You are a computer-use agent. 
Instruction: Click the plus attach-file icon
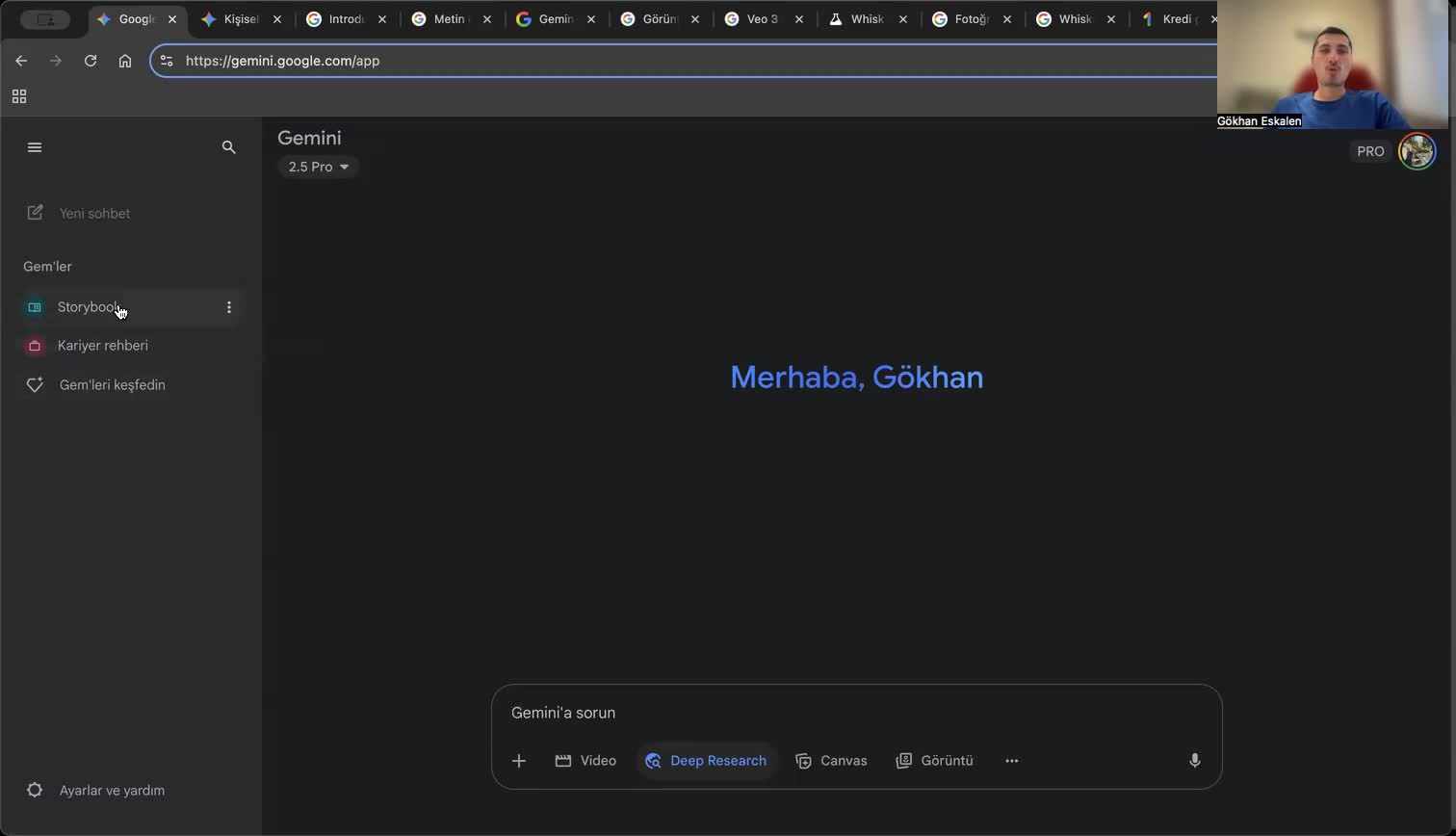tap(519, 761)
